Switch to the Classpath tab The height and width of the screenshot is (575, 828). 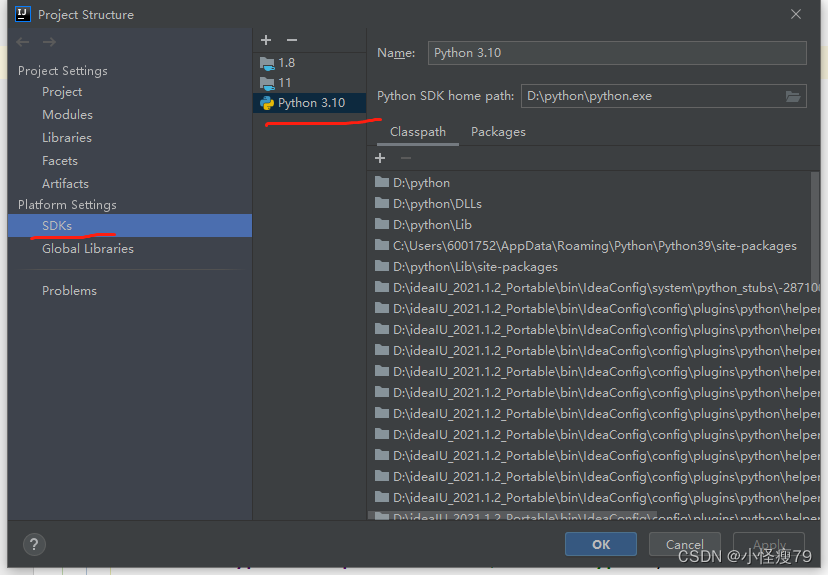pyautogui.click(x=418, y=132)
